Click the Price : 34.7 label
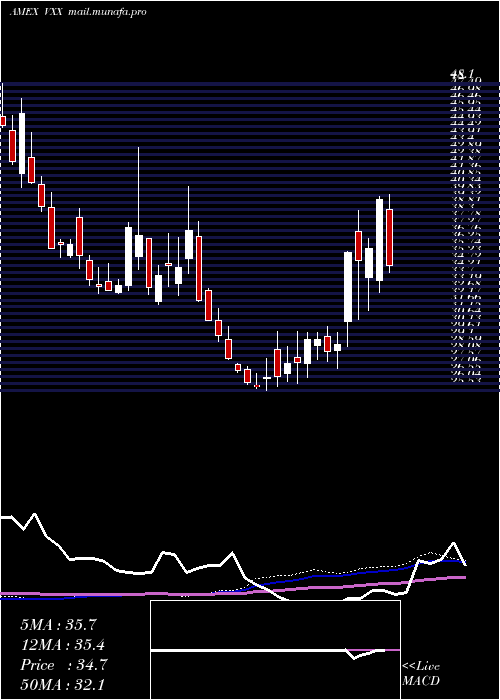Image resolution: width=500 pixels, height=700 pixels. click(63, 665)
